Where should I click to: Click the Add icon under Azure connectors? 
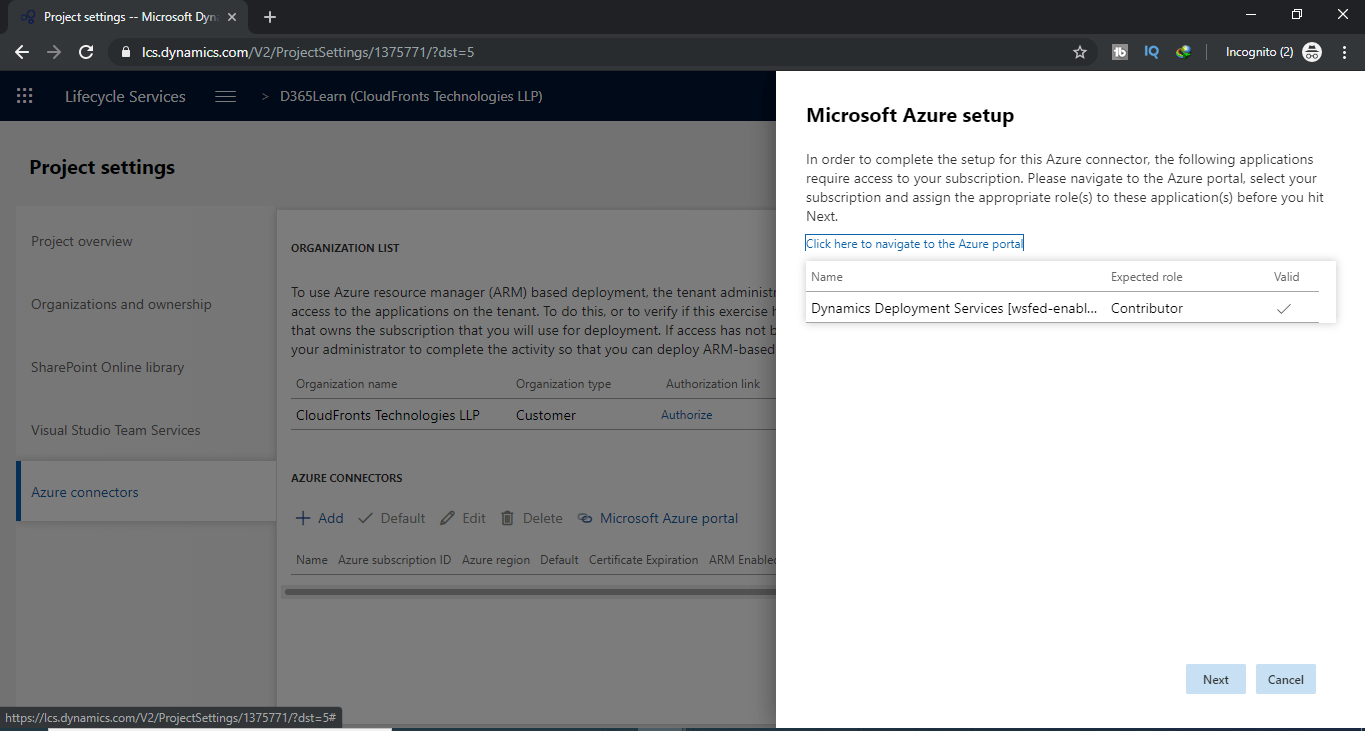coord(302,518)
